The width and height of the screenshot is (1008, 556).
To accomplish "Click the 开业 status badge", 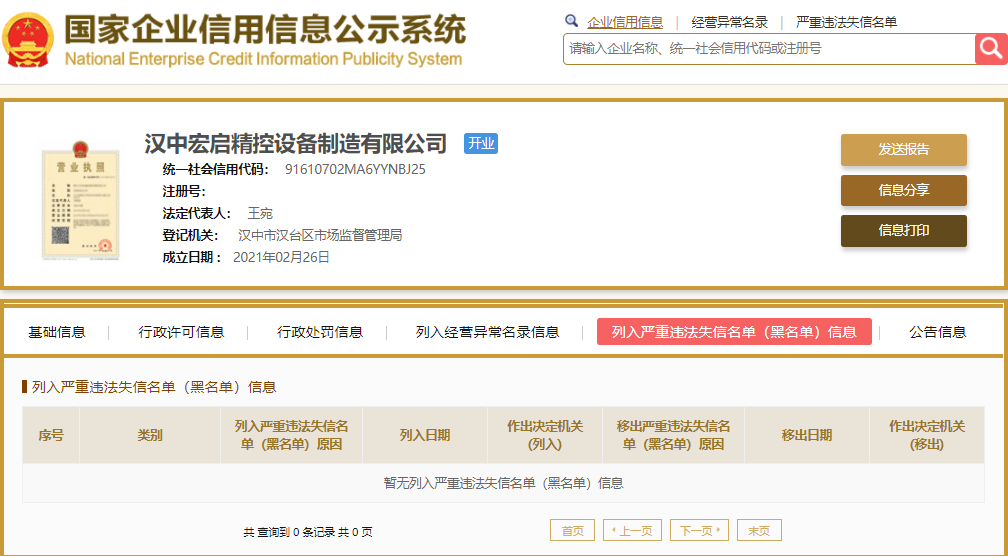I will (x=481, y=143).
